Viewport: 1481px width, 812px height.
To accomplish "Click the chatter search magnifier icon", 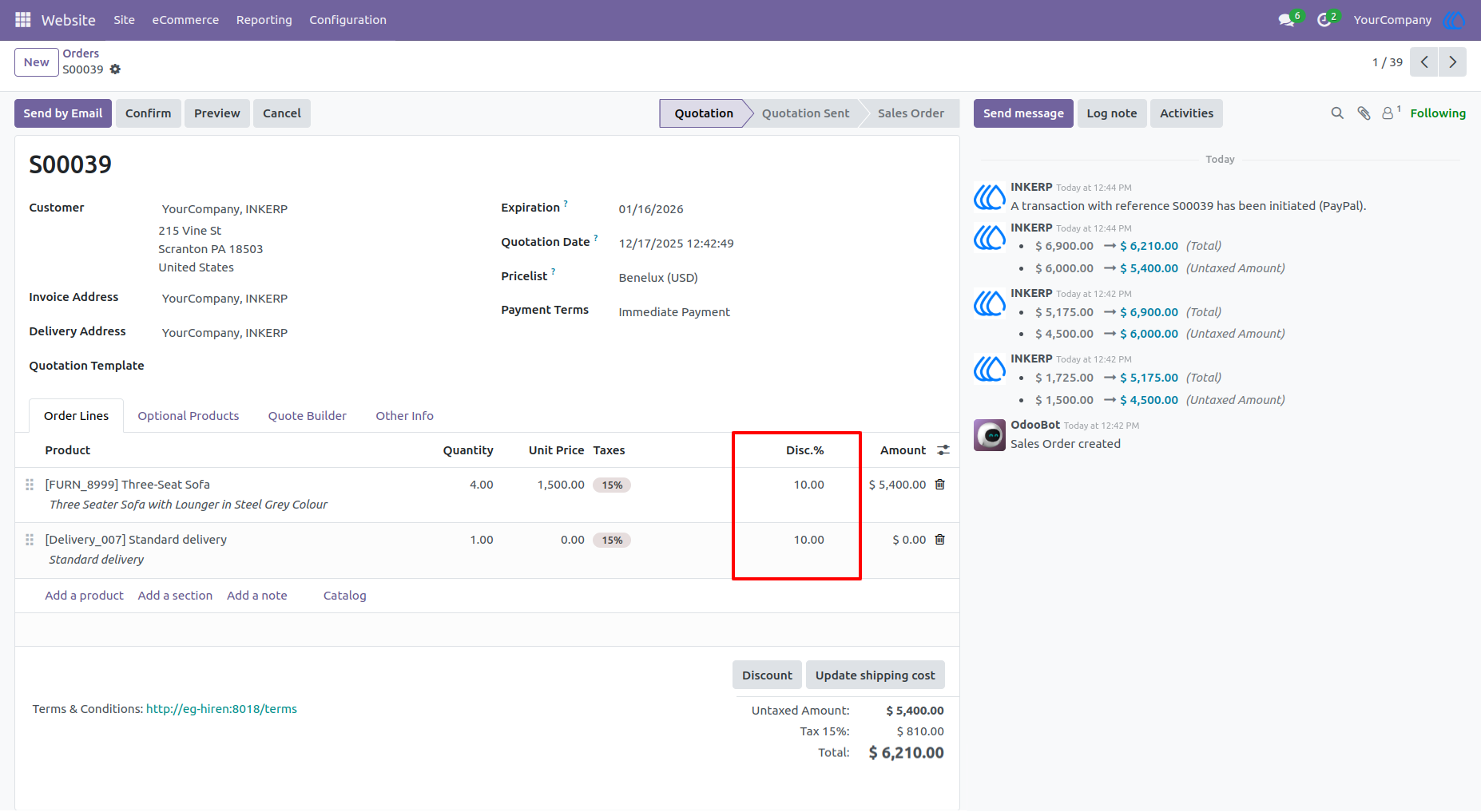I will pos(1337,113).
